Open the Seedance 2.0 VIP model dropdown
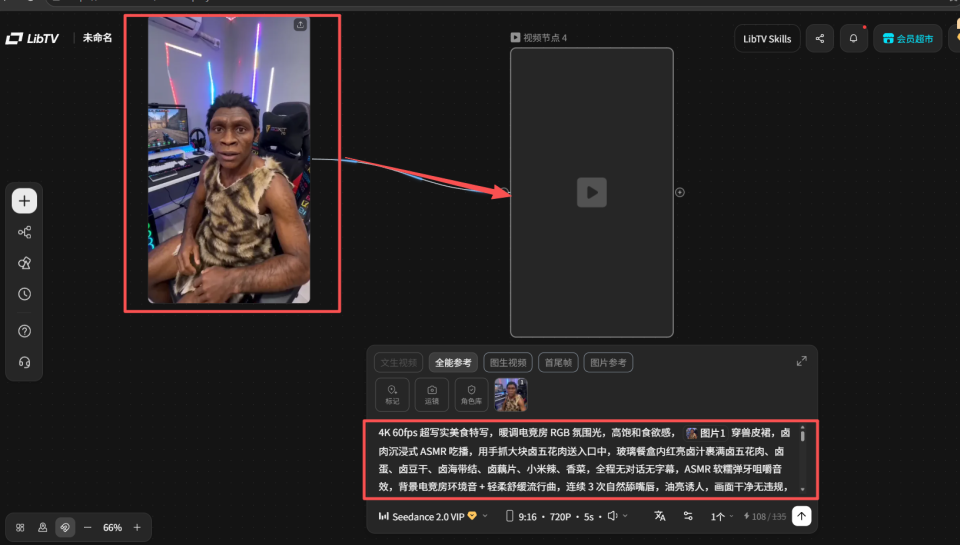960x545 pixels. (x=433, y=516)
